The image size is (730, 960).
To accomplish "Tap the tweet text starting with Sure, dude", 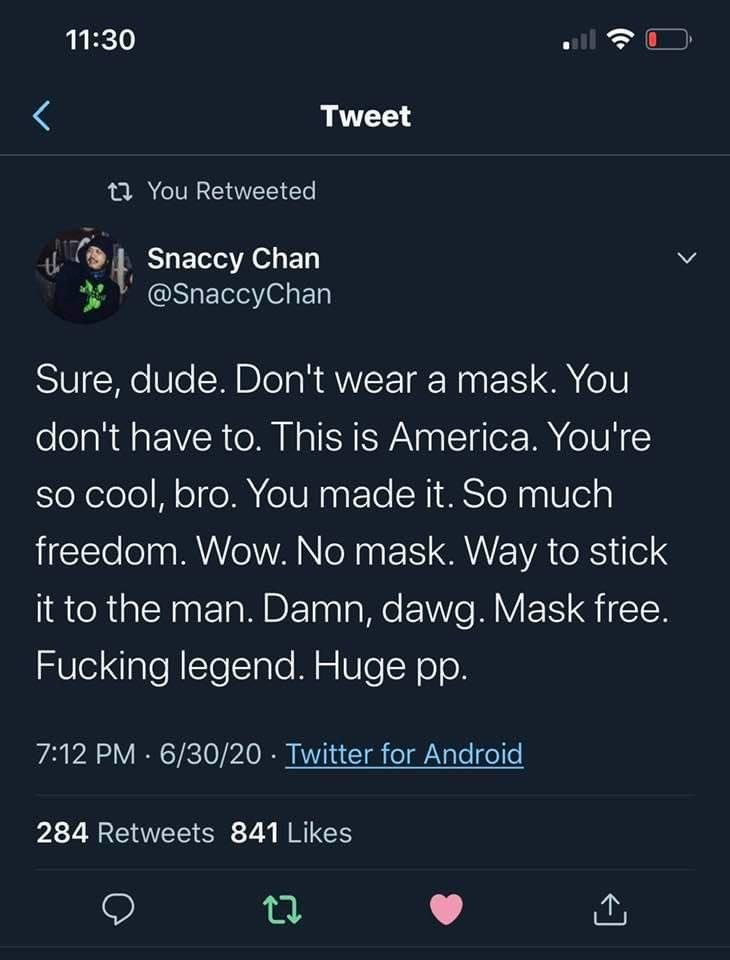I will click(x=350, y=522).
